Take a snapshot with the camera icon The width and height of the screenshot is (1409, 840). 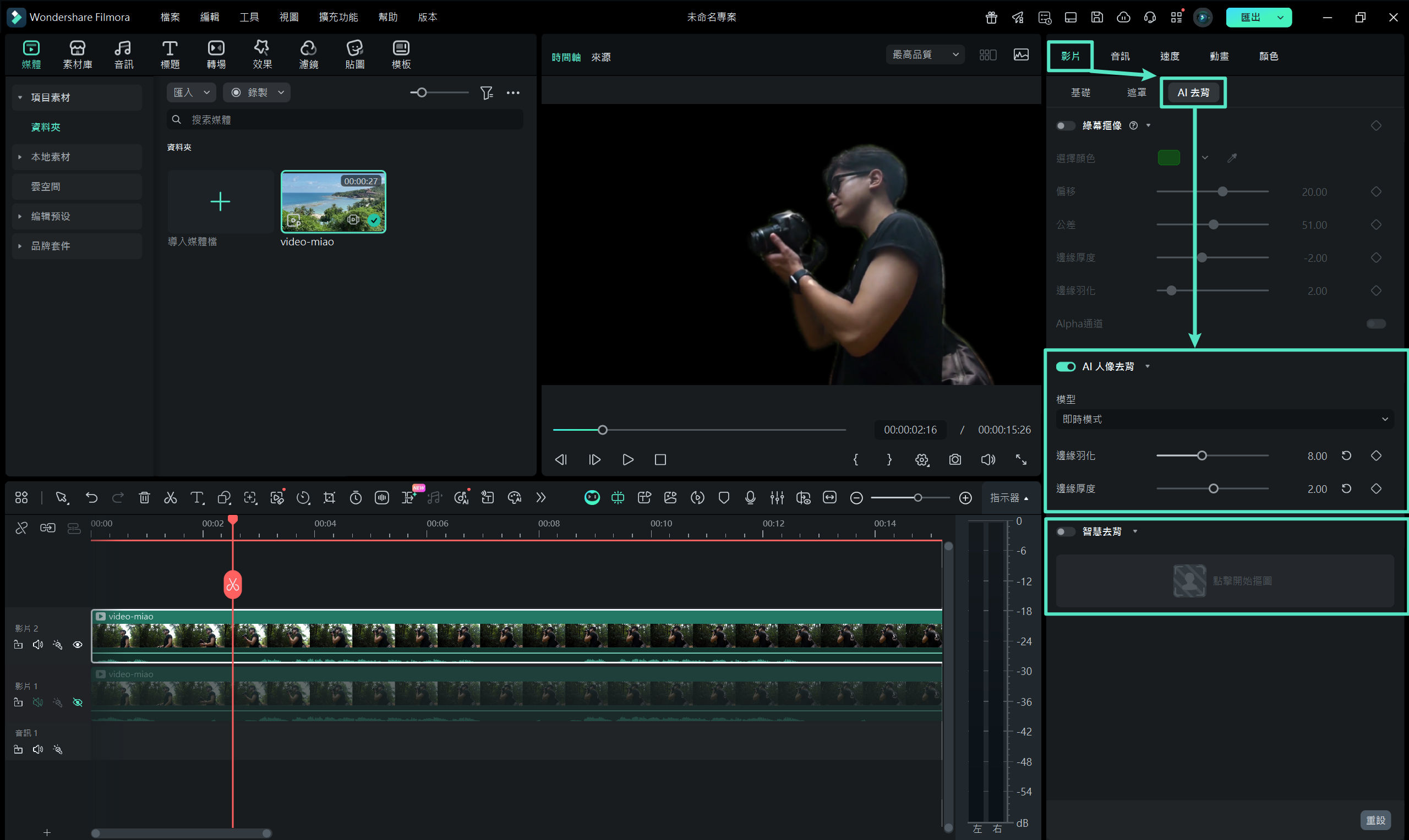pos(955,460)
